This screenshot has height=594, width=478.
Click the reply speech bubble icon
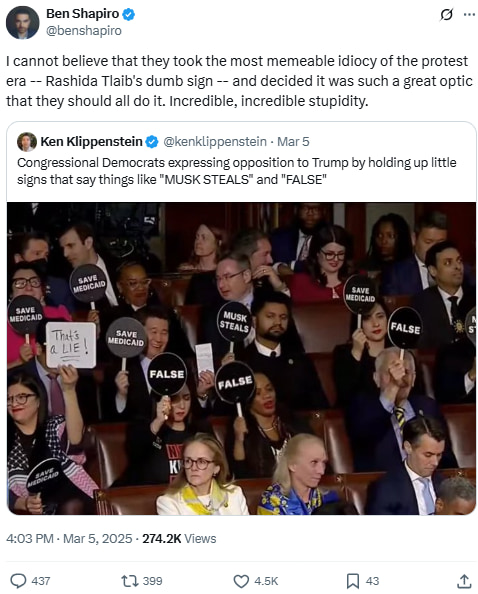point(18,581)
